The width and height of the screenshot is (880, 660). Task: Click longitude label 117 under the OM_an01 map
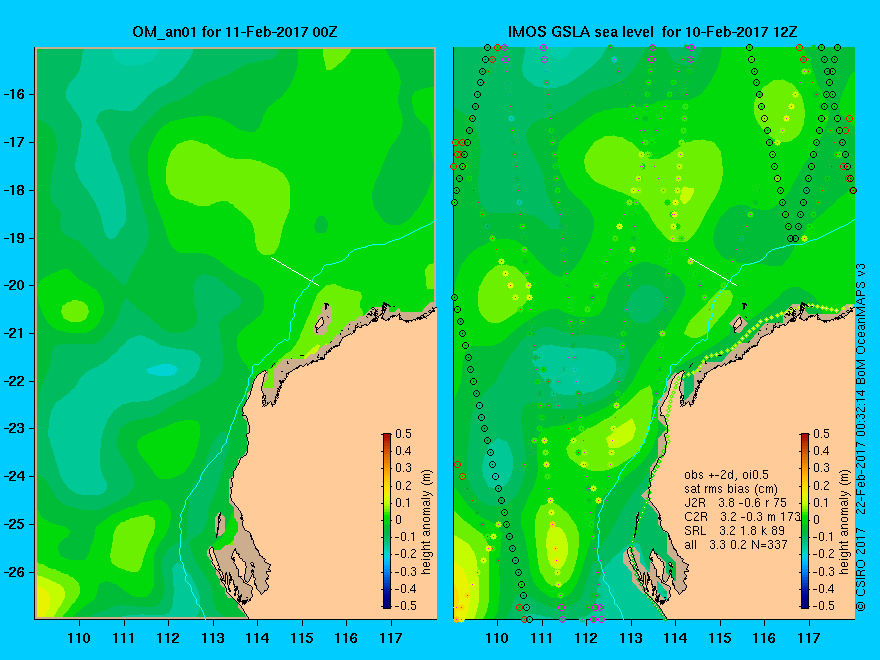(391, 638)
